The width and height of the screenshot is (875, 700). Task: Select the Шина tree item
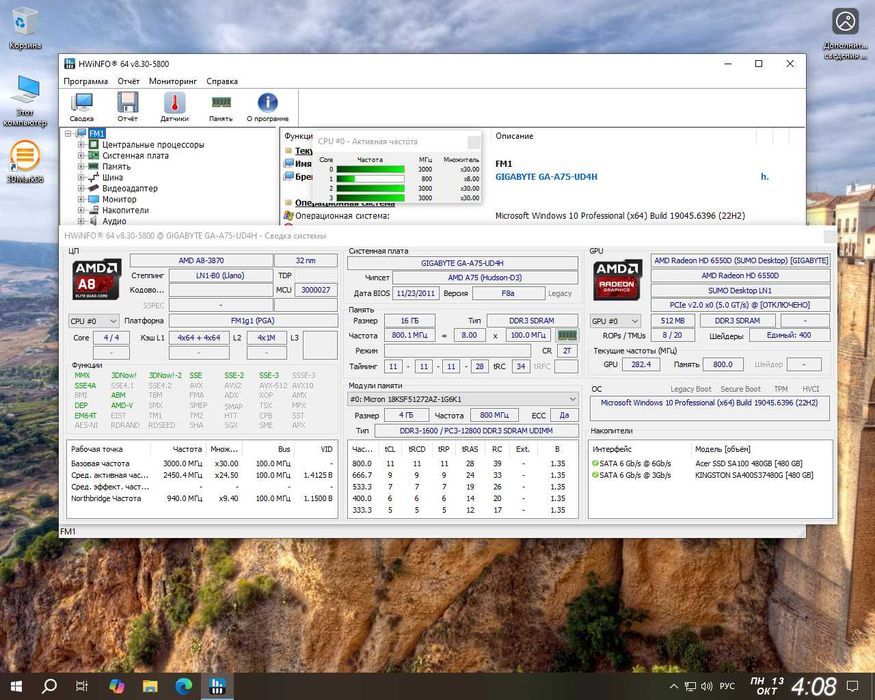coord(112,178)
